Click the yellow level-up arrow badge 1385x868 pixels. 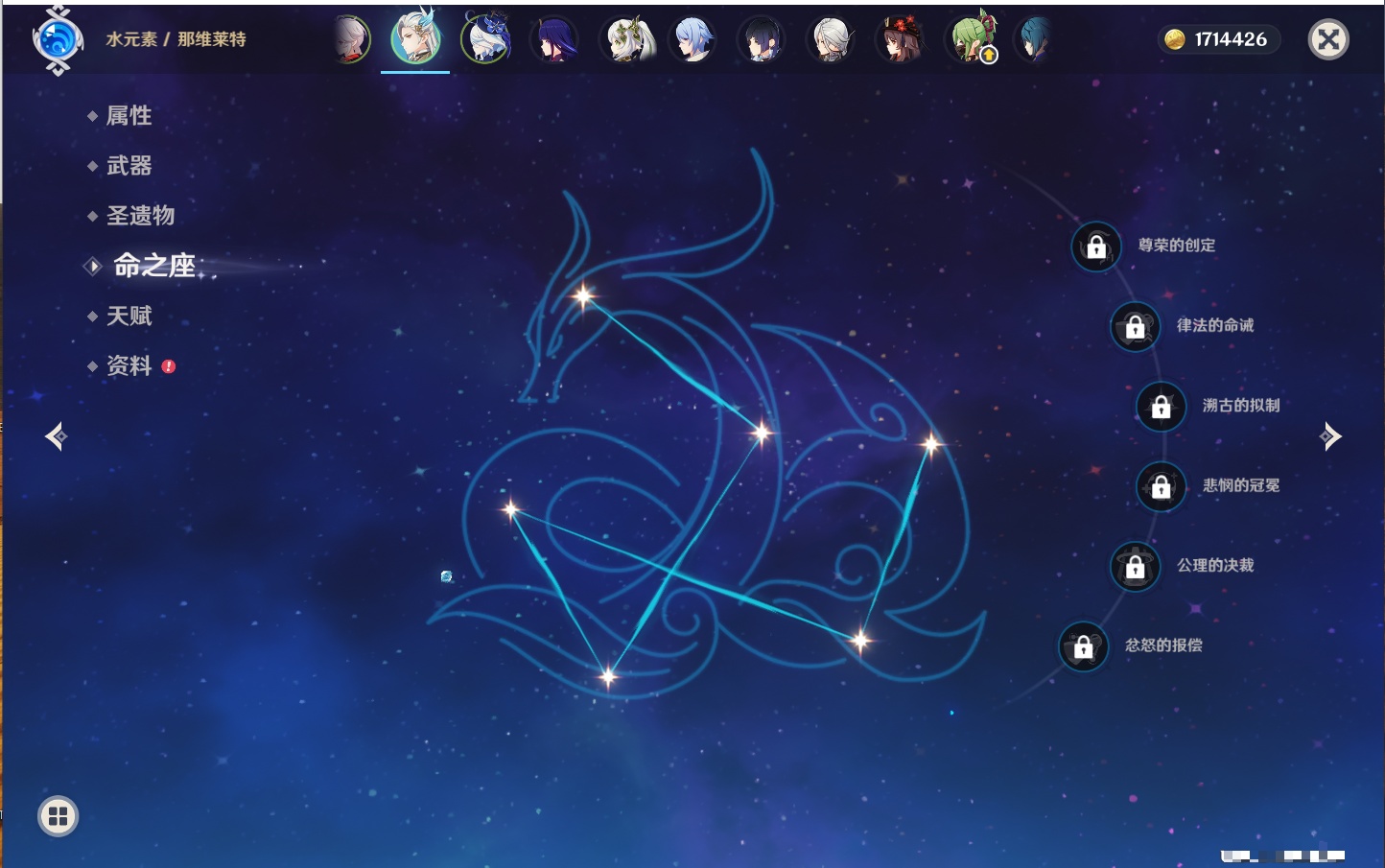pos(989,56)
